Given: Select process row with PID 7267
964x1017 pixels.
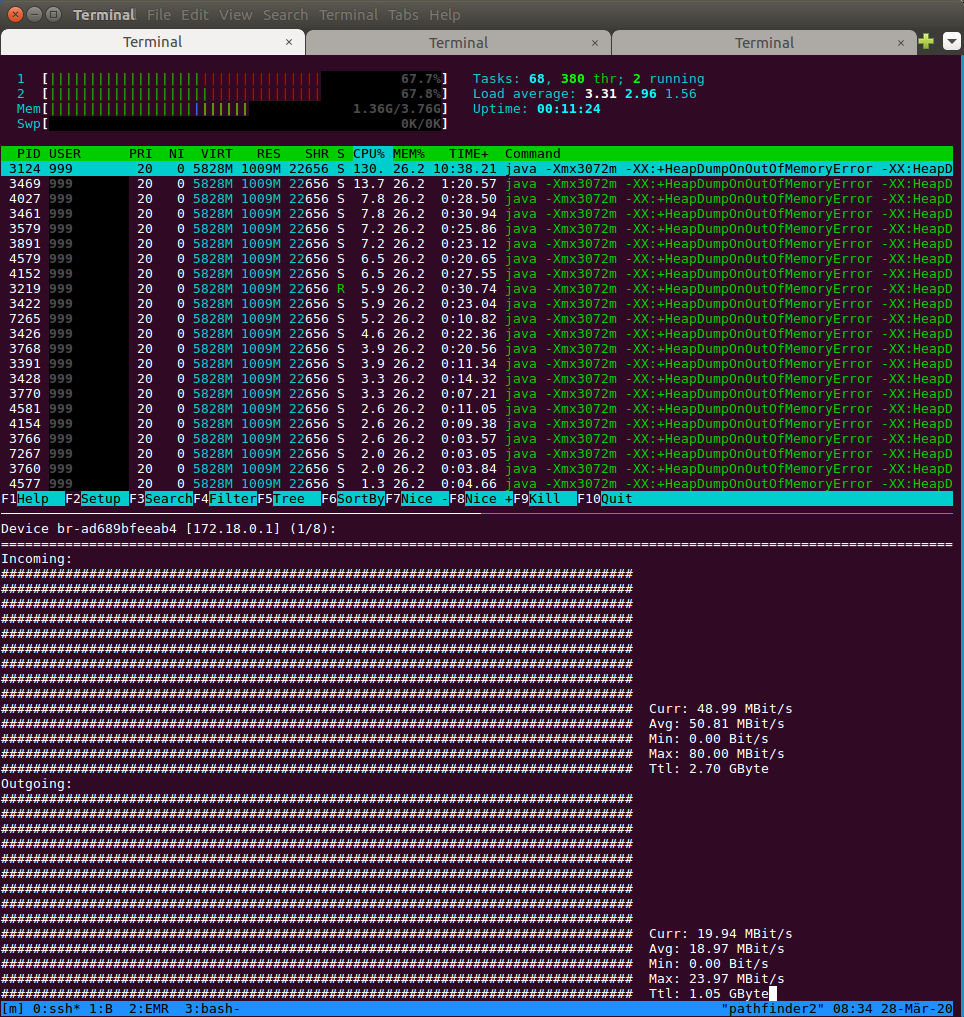Looking at the screenshot, I should click(477, 453).
